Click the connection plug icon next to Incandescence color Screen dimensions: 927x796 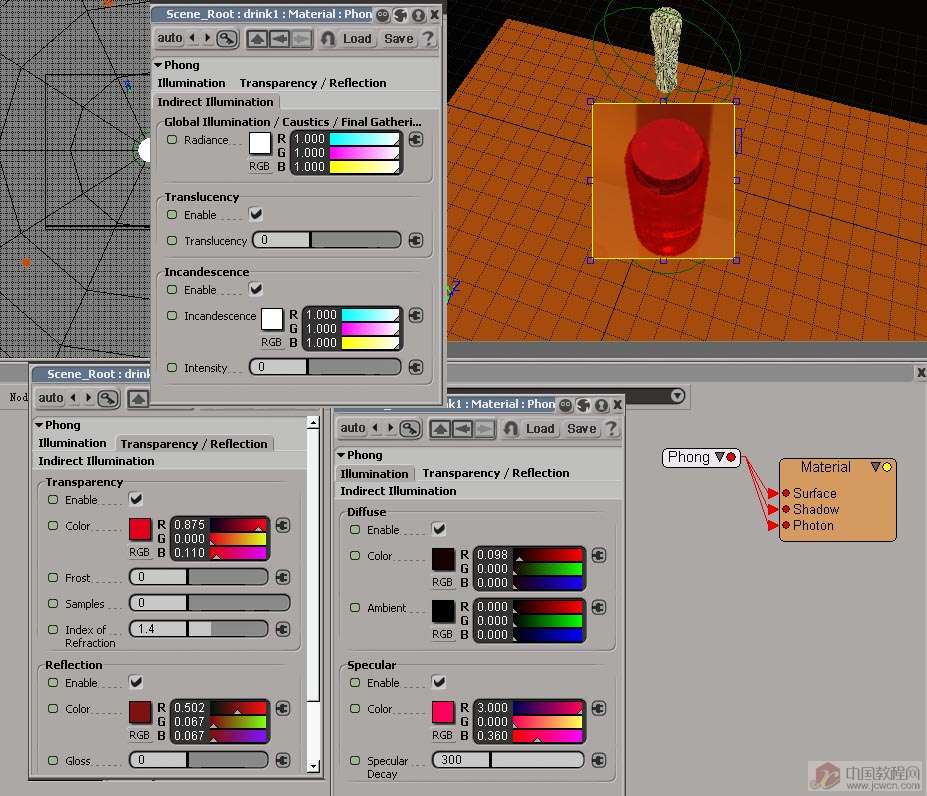tap(416, 315)
